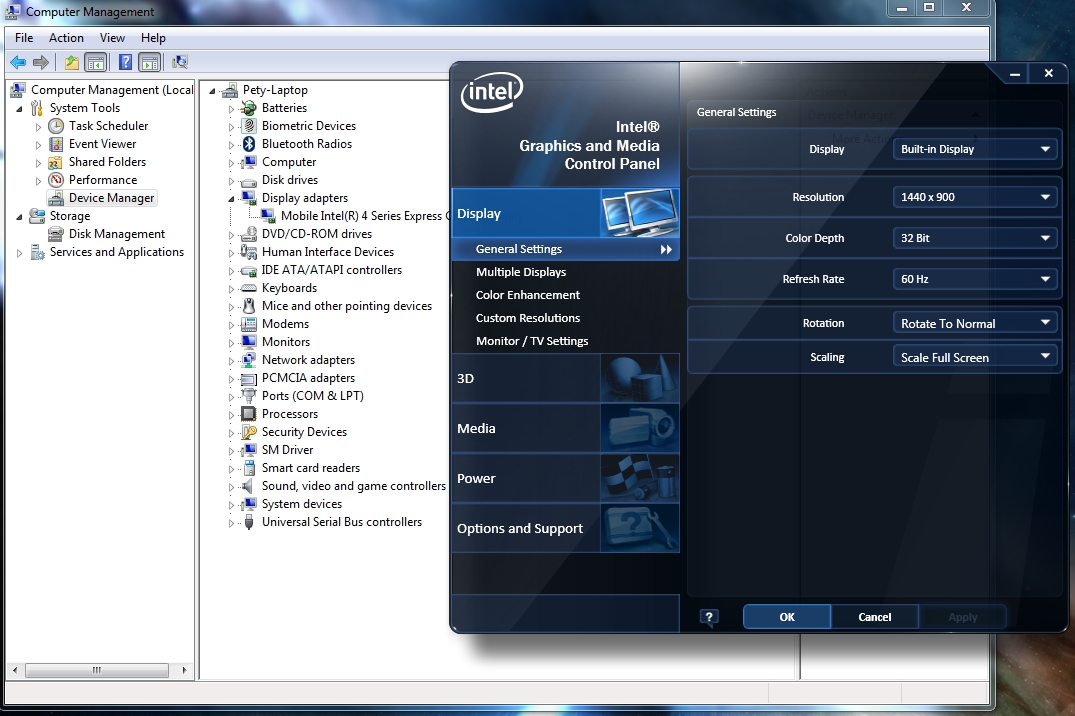Expand the Ports (COM & LPT) node
The width and height of the screenshot is (1075, 716).
(232, 396)
